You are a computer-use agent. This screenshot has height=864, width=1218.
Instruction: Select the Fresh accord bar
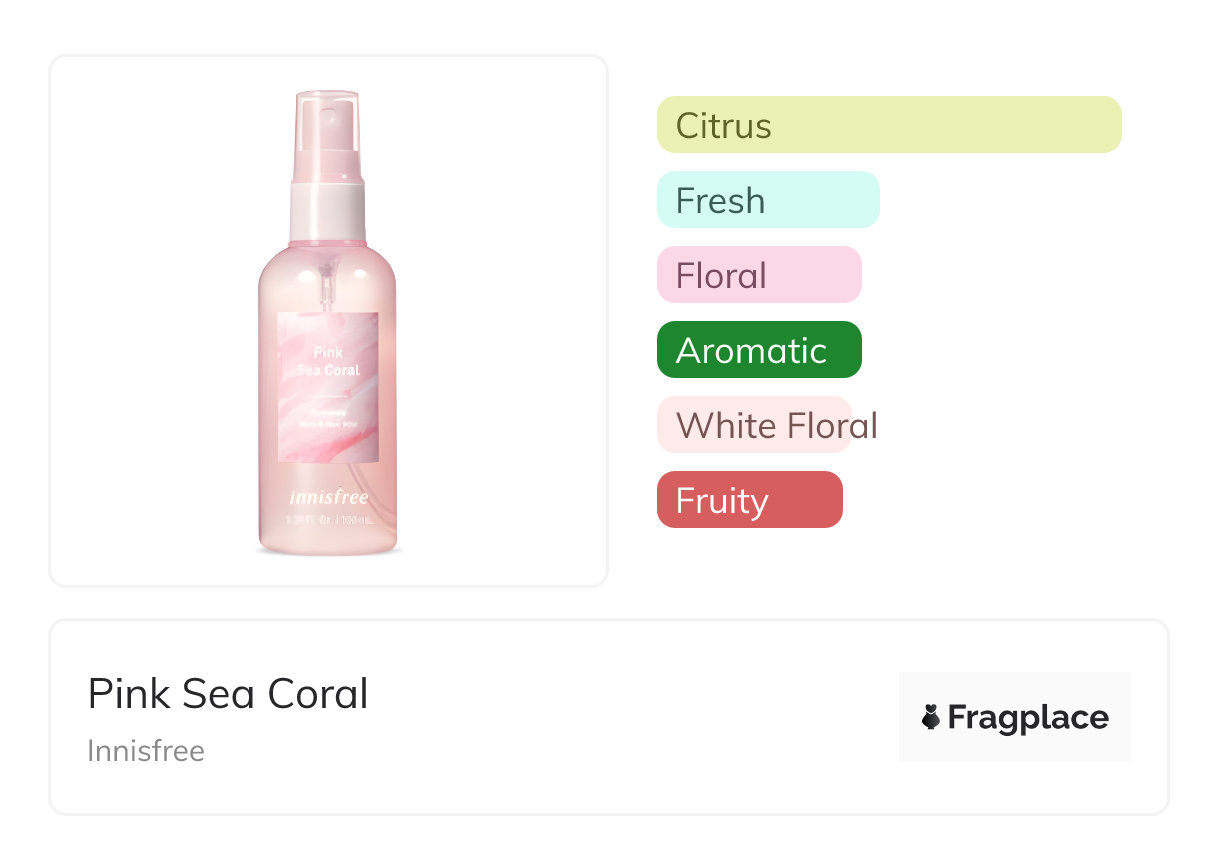(767, 200)
